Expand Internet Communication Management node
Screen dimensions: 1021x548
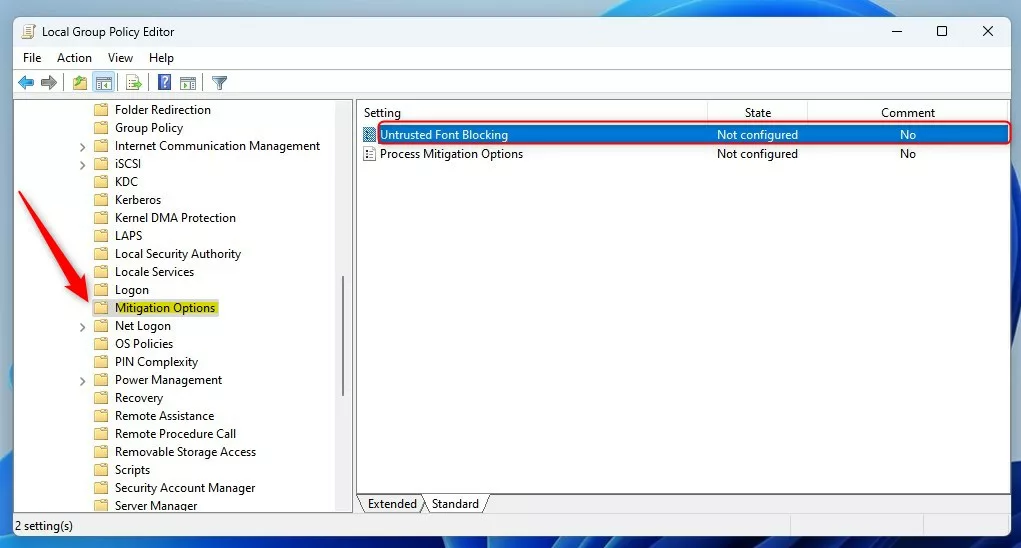click(82, 147)
